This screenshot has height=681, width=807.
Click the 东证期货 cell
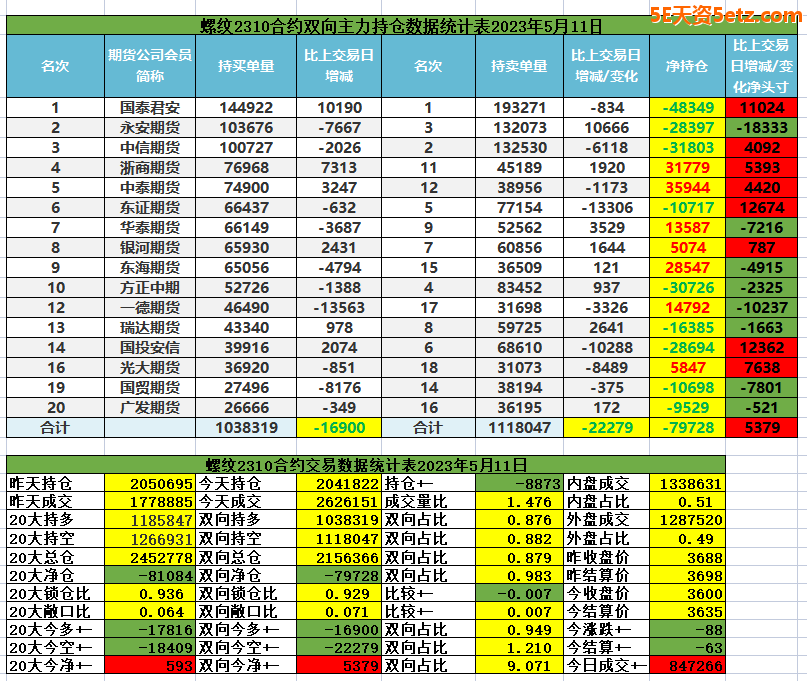[x=150, y=208]
